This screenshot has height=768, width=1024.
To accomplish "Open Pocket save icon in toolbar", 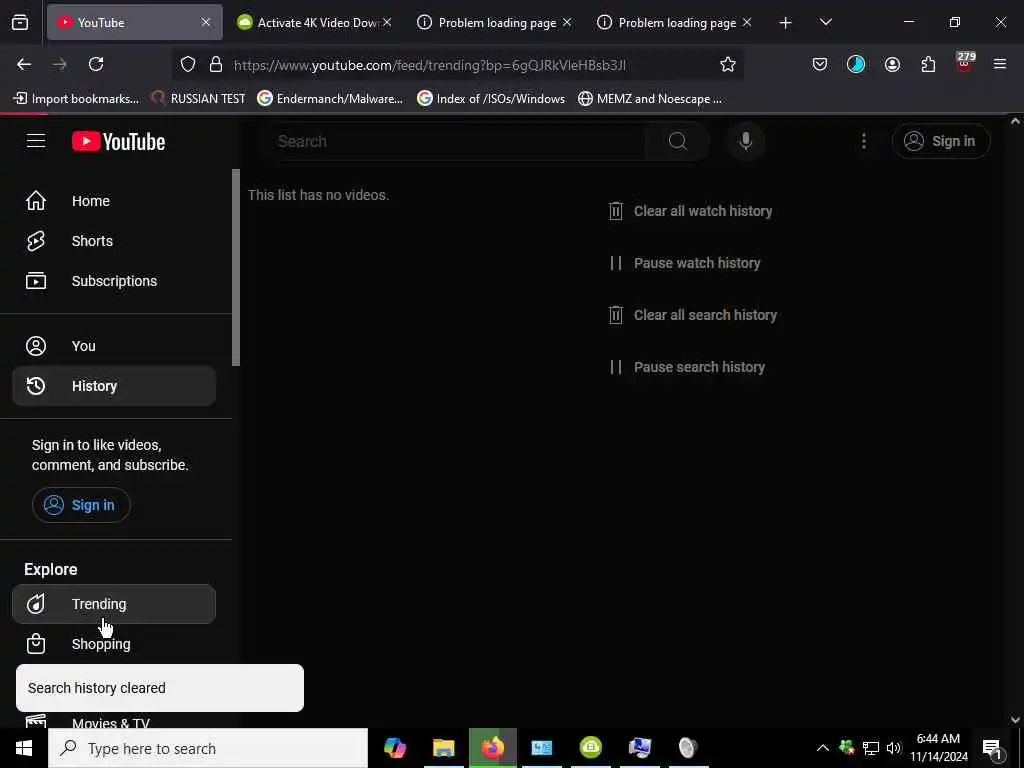I will [x=820, y=64].
